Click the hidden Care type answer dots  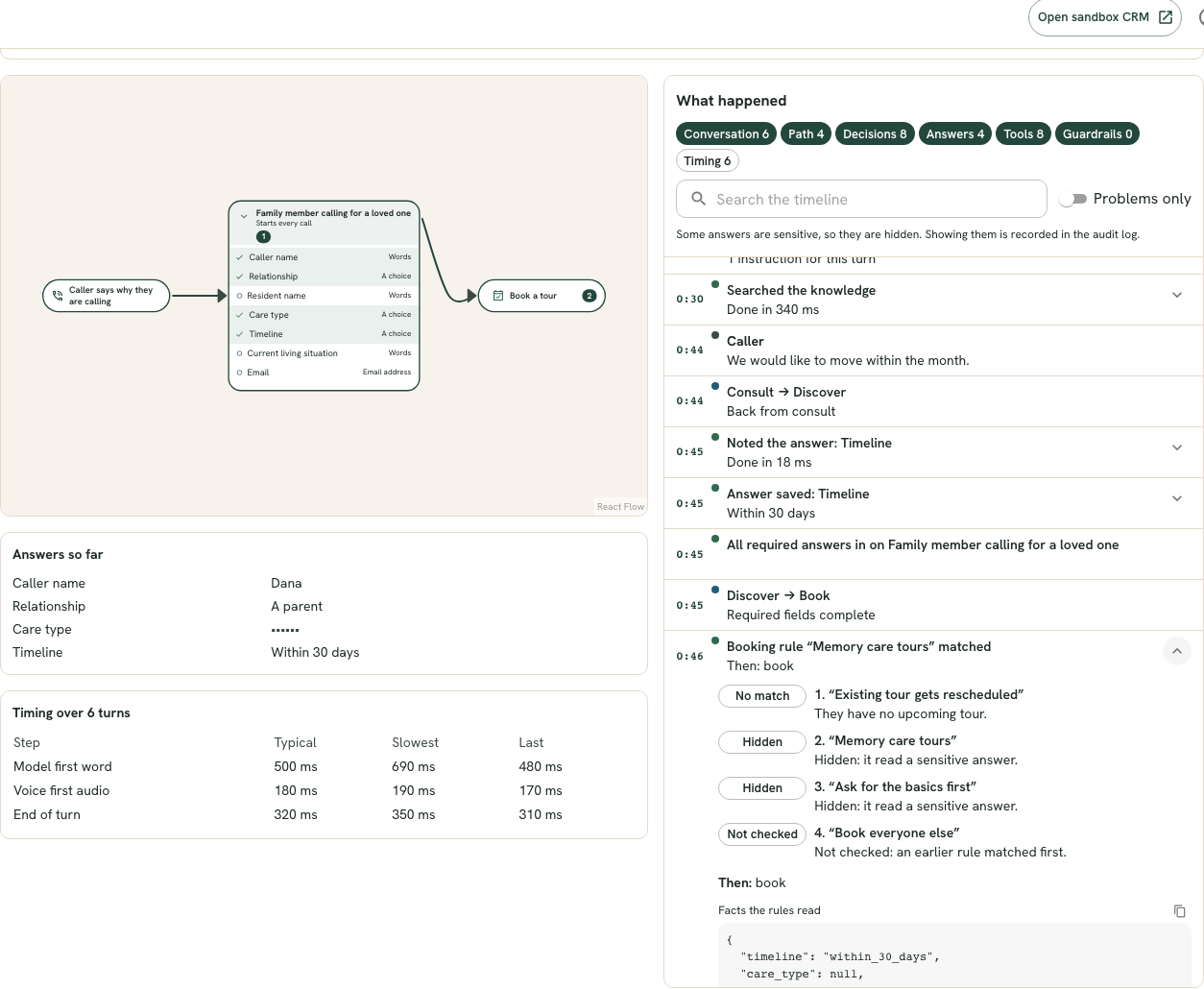coord(285,630)
